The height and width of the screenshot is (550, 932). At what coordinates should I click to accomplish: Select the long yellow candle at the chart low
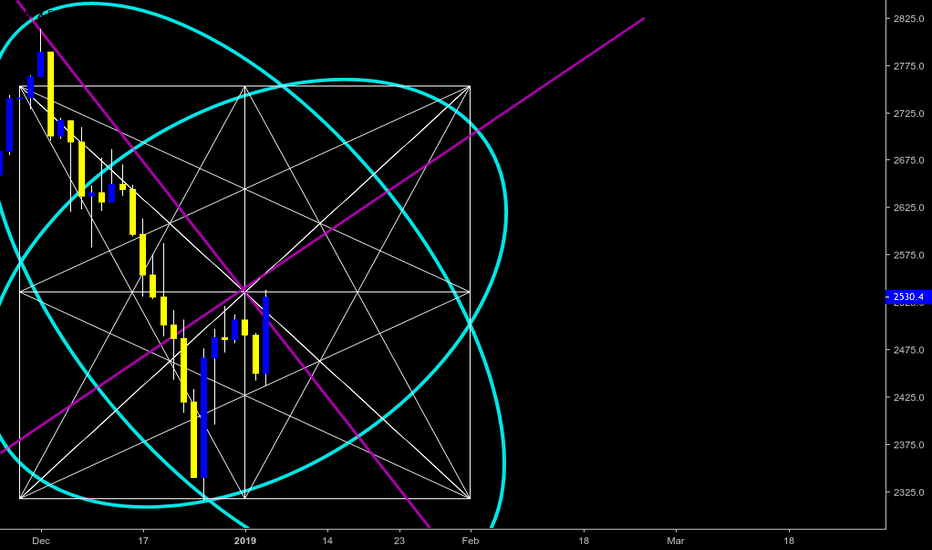(194, 440)
